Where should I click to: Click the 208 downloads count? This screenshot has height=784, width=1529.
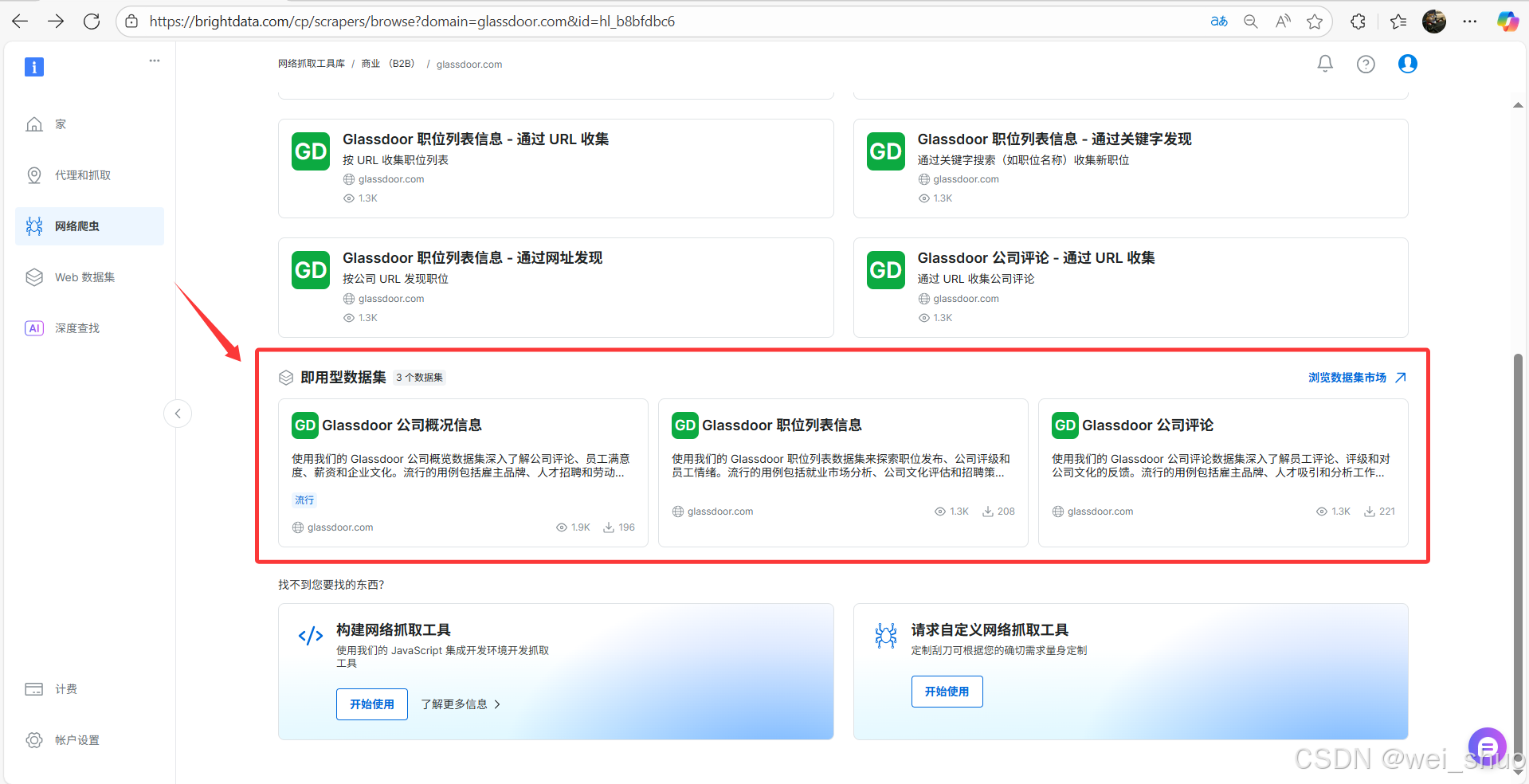click(x=998, y=512)
